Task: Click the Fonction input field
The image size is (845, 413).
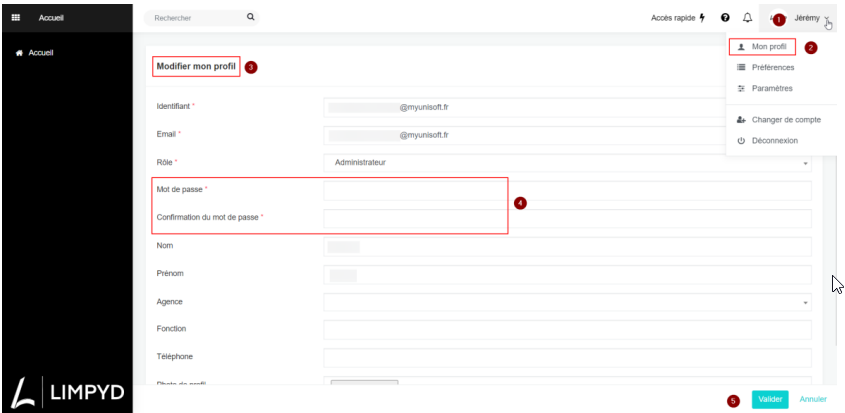Action: pos(567,330)
